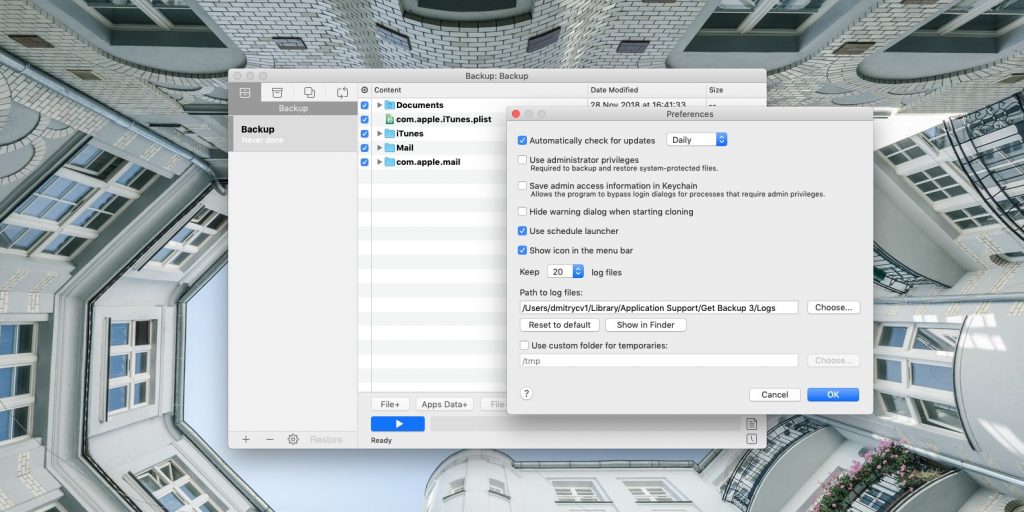Image resolution: width=1024 pixels, height=512 pixels.
Task: Click the plus icon to add a project
Action: (246, 439)
